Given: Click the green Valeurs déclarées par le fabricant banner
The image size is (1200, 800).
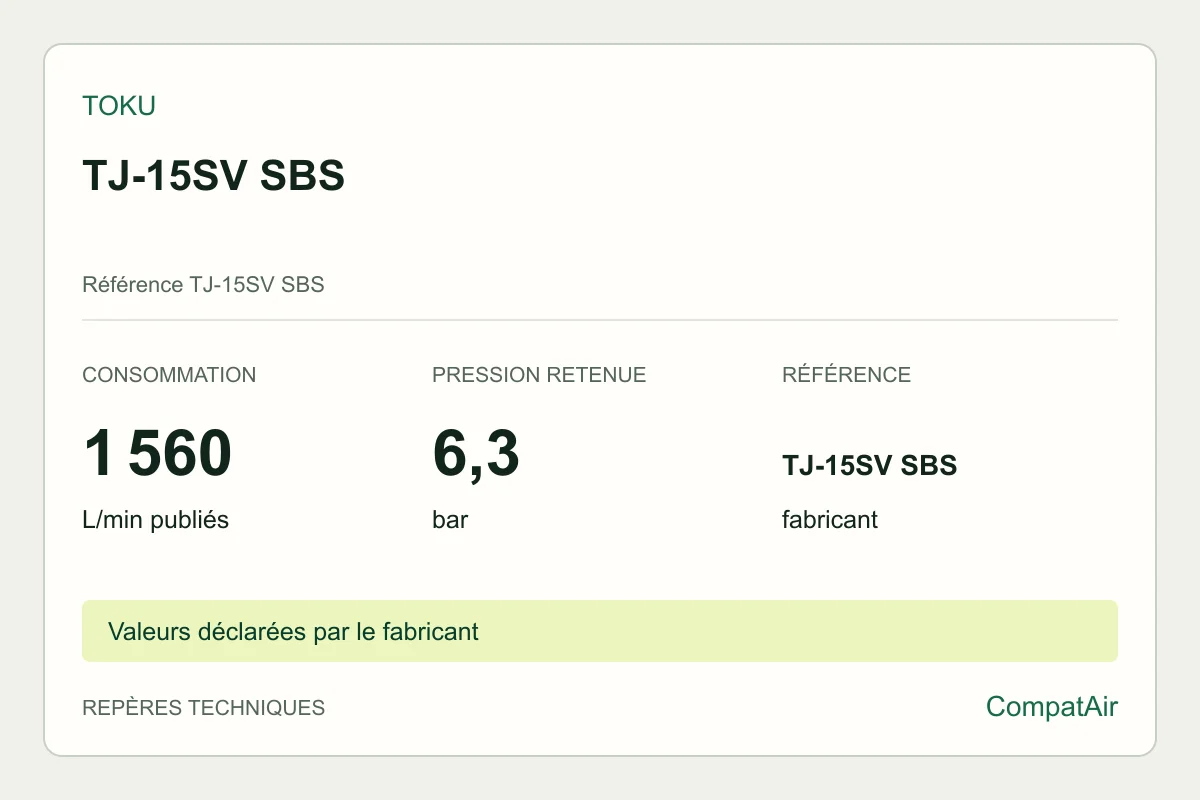Looking at the screenshot, I should click(x=600, y=631).
